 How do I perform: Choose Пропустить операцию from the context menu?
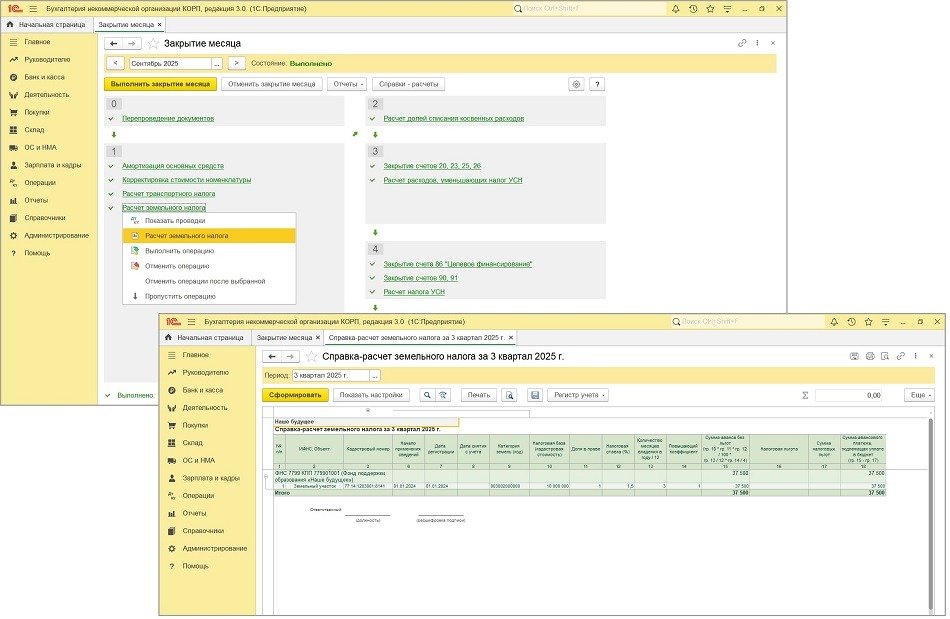click(x=179, y=296)
